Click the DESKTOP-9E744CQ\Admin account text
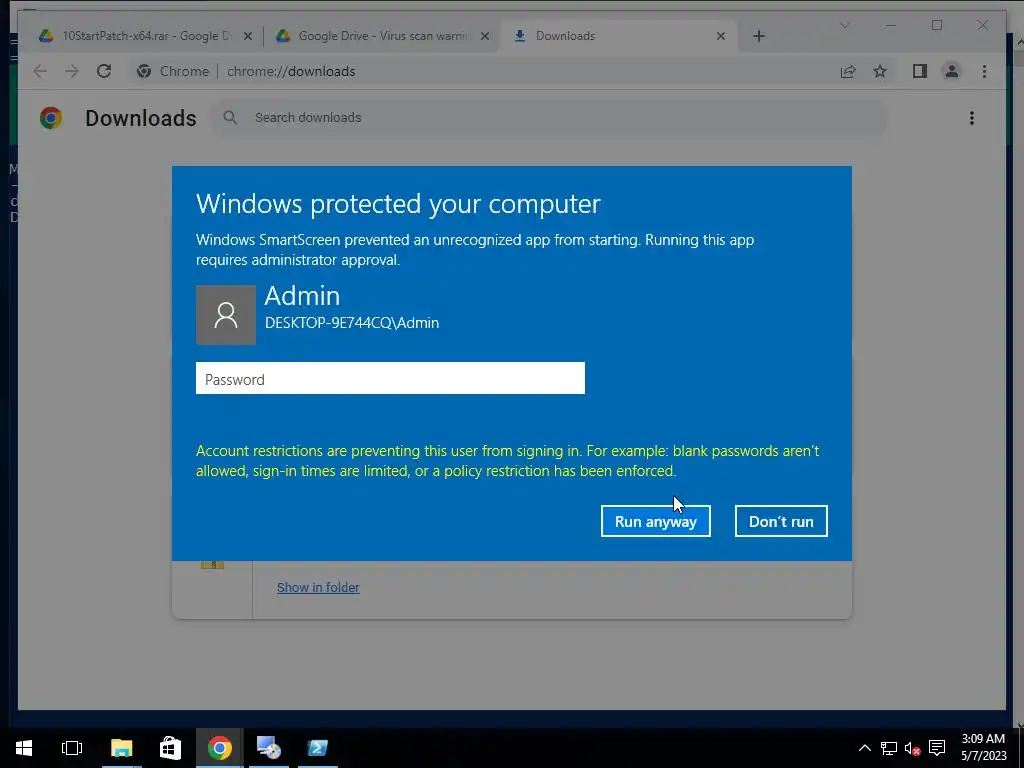The image size is (1024, 768). (352, 323)
